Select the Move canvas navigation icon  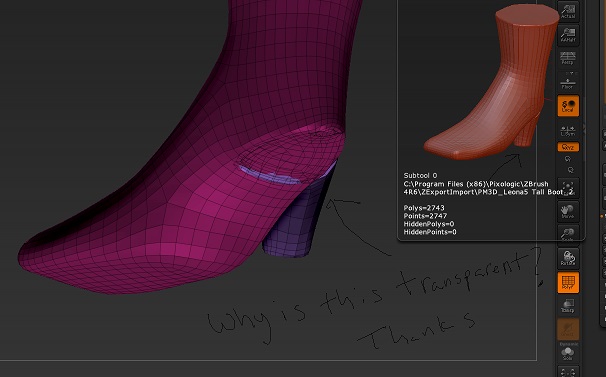(x=568, y=211)
